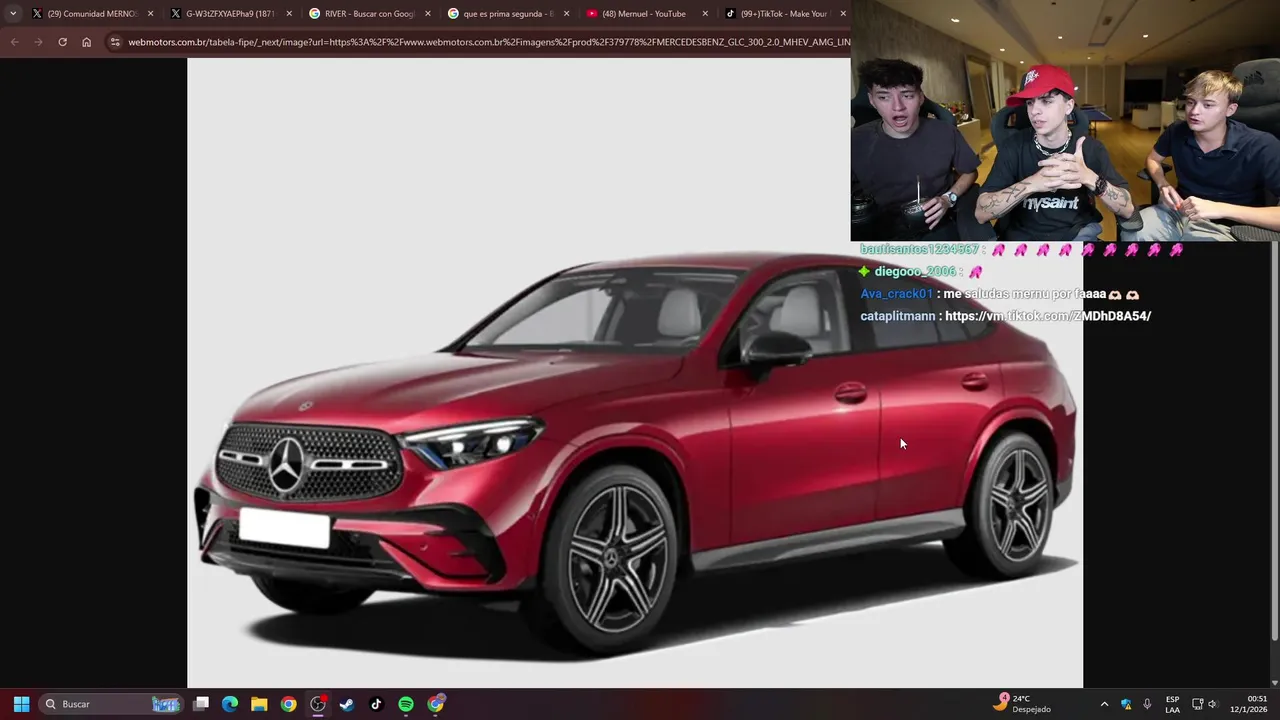Open weather widget showing 24°C Despejado
The width and height of the screenshot is (1280, 720).
(x=1022, y=704)
